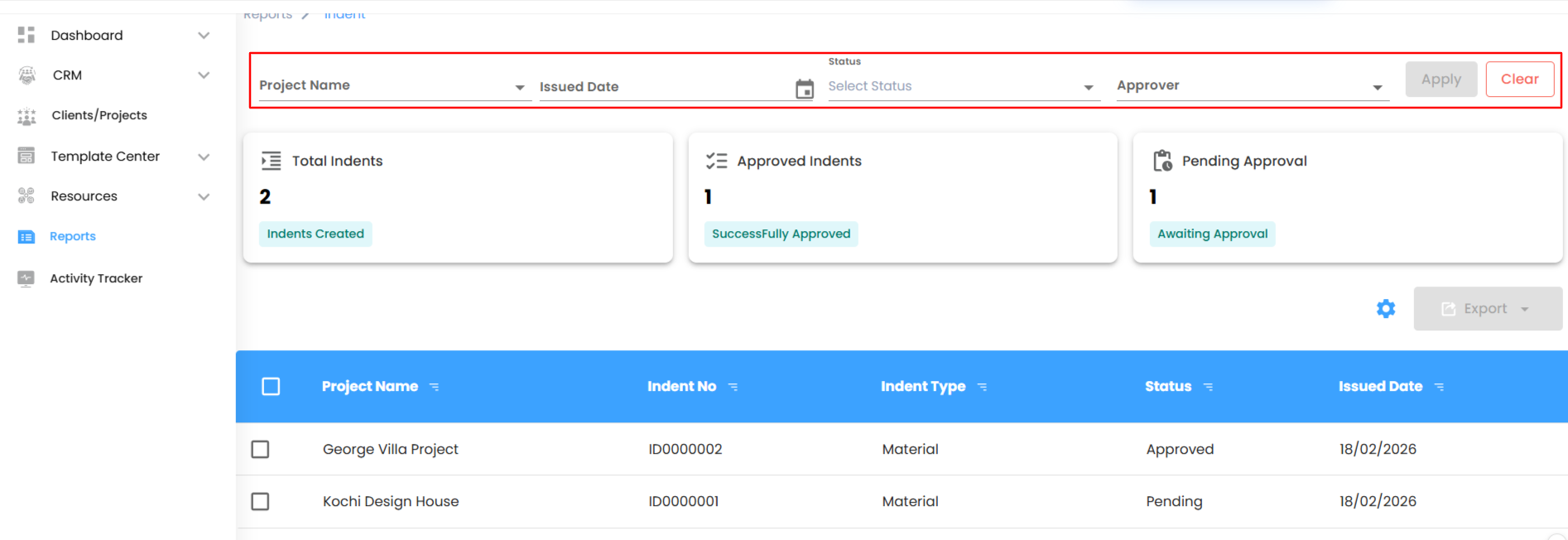
Task: Click the Status column header filter icon
Action: pyautogui.click(x=1208, y=387)
